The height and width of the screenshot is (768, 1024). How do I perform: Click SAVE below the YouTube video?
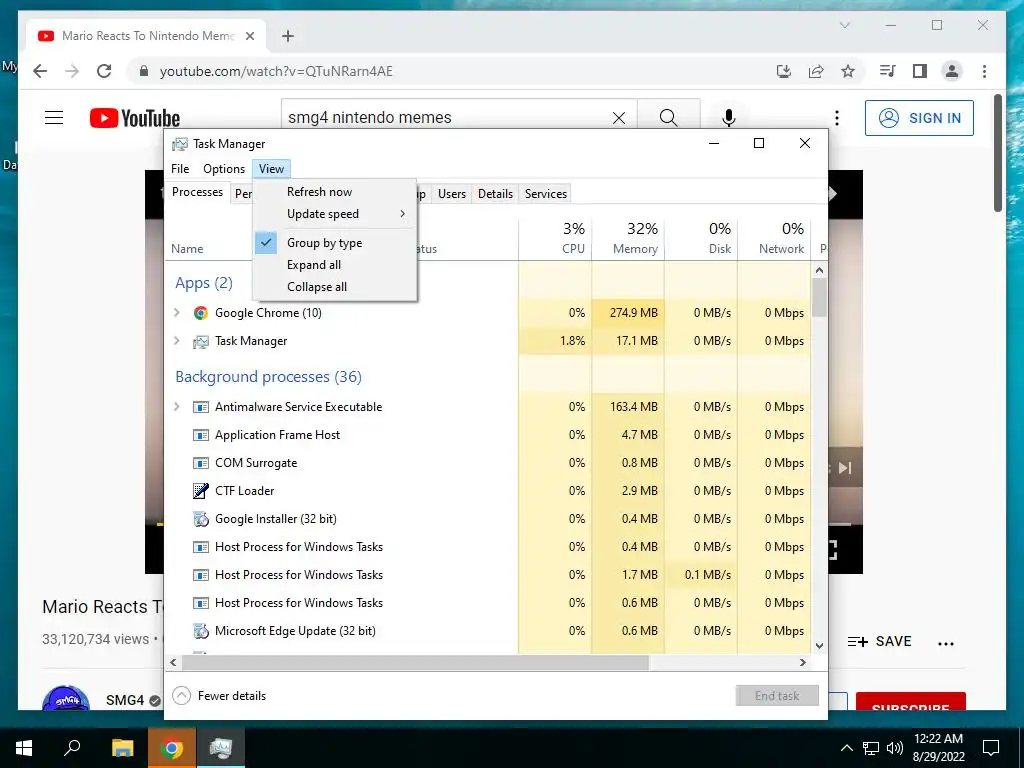[x=880, y=641]
